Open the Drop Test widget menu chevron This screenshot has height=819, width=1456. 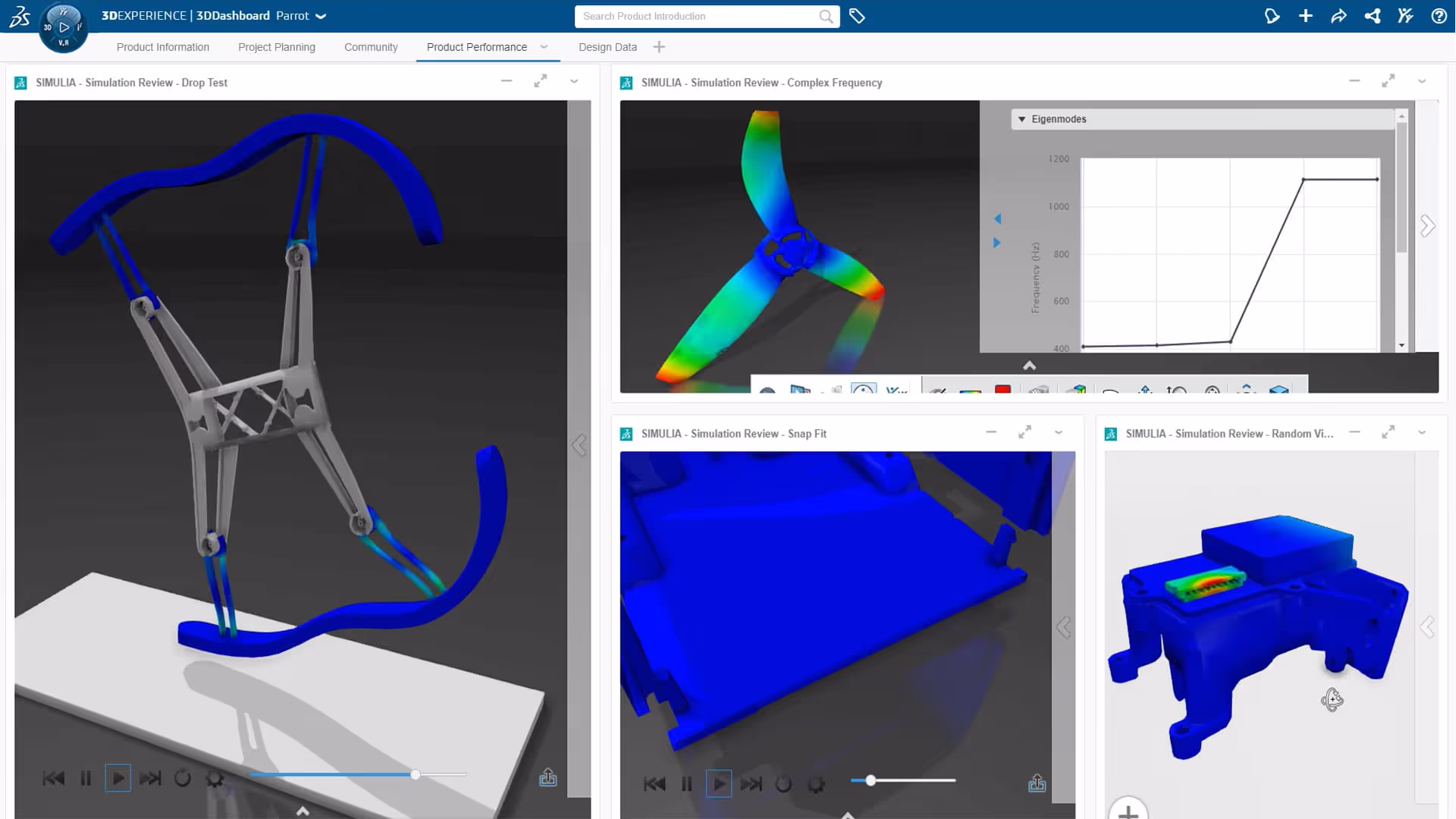point(574,81)
